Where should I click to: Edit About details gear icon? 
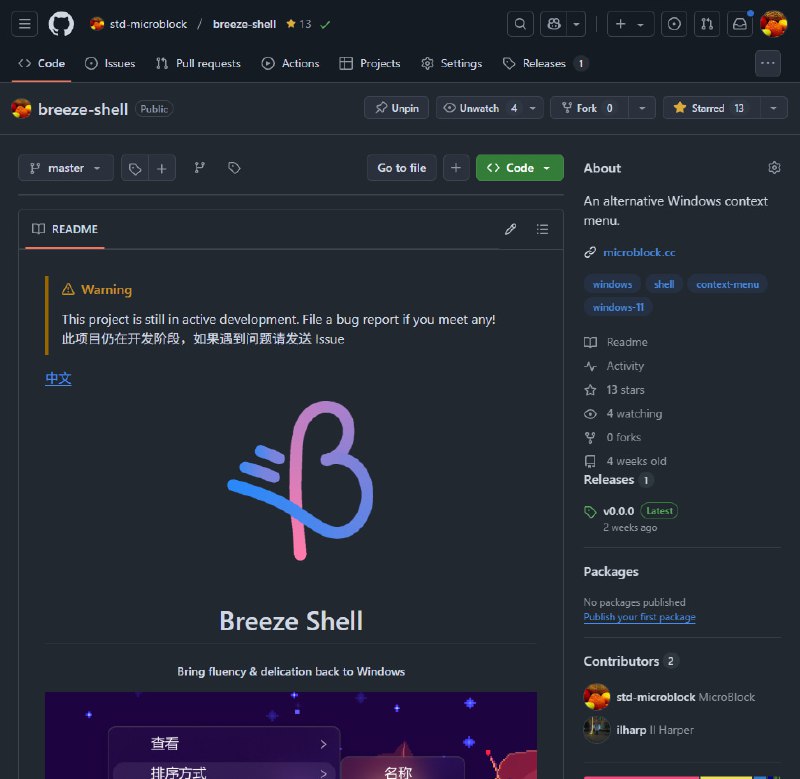(774, 168)
